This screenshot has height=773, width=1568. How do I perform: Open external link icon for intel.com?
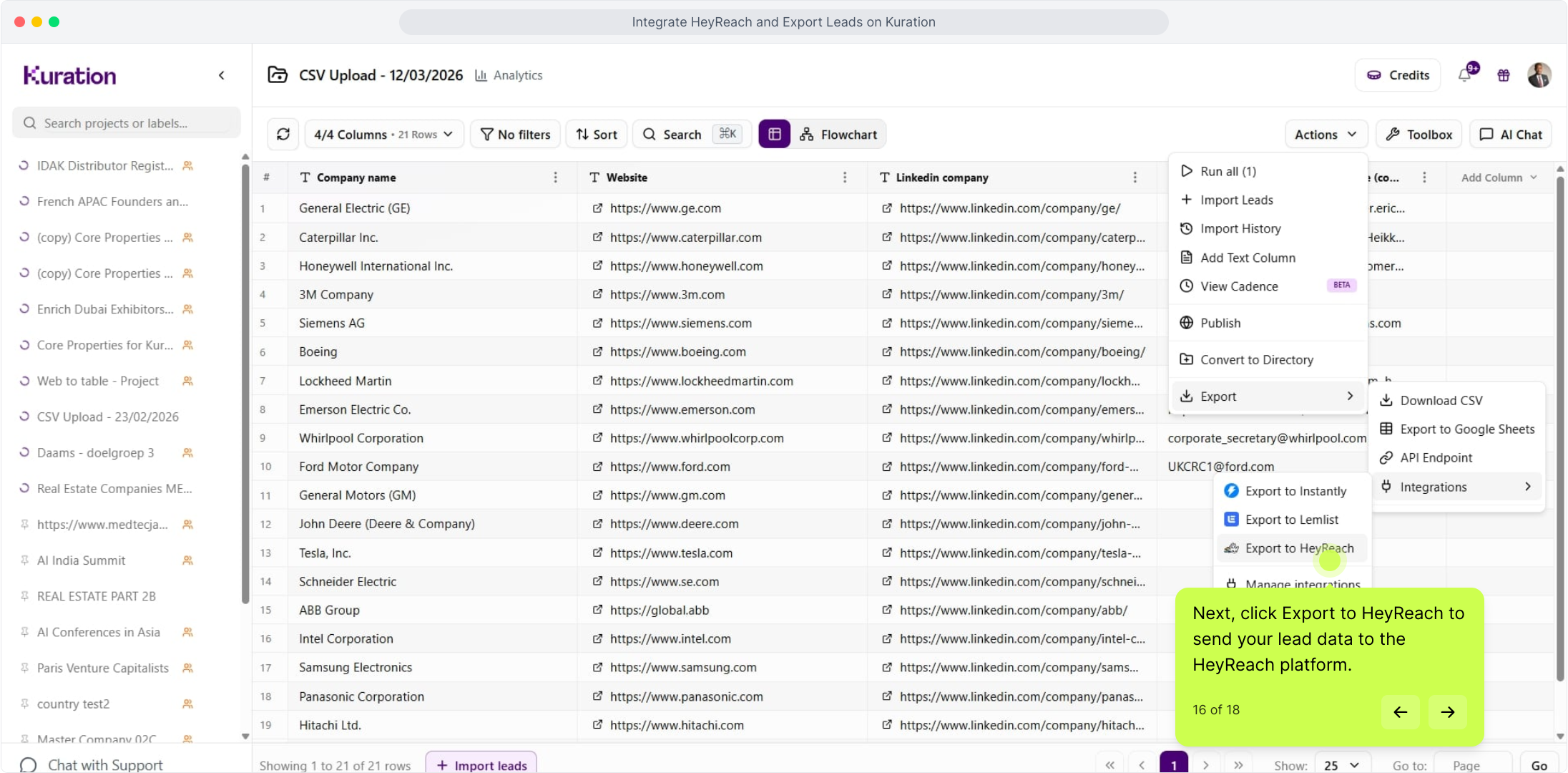[x=597, y=638]
